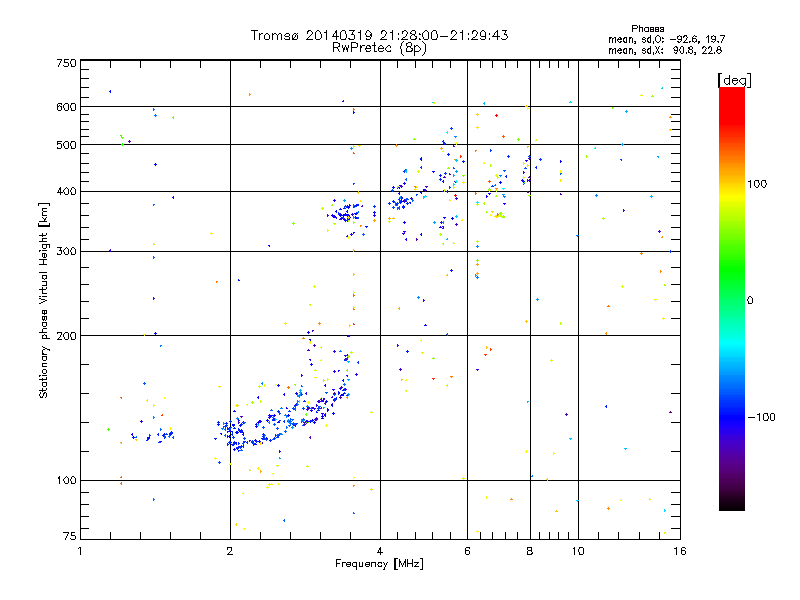Viewport: 800px width, 600px height.
Task: Click the x-axis '4' tick label
Action: click(380, 551)
